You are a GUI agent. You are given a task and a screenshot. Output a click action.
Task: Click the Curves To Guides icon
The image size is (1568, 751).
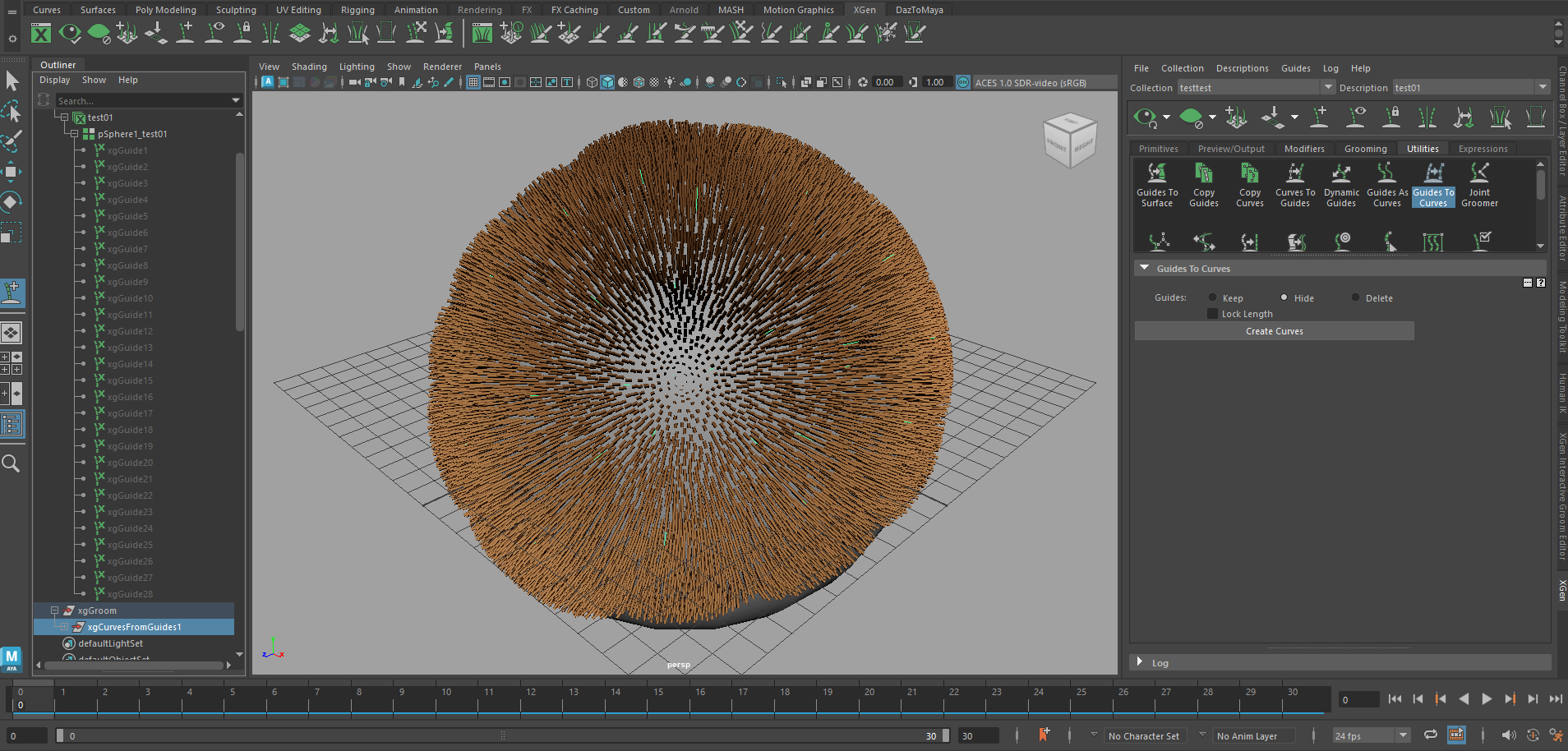pyautogui.click(x=1295, y=173)
